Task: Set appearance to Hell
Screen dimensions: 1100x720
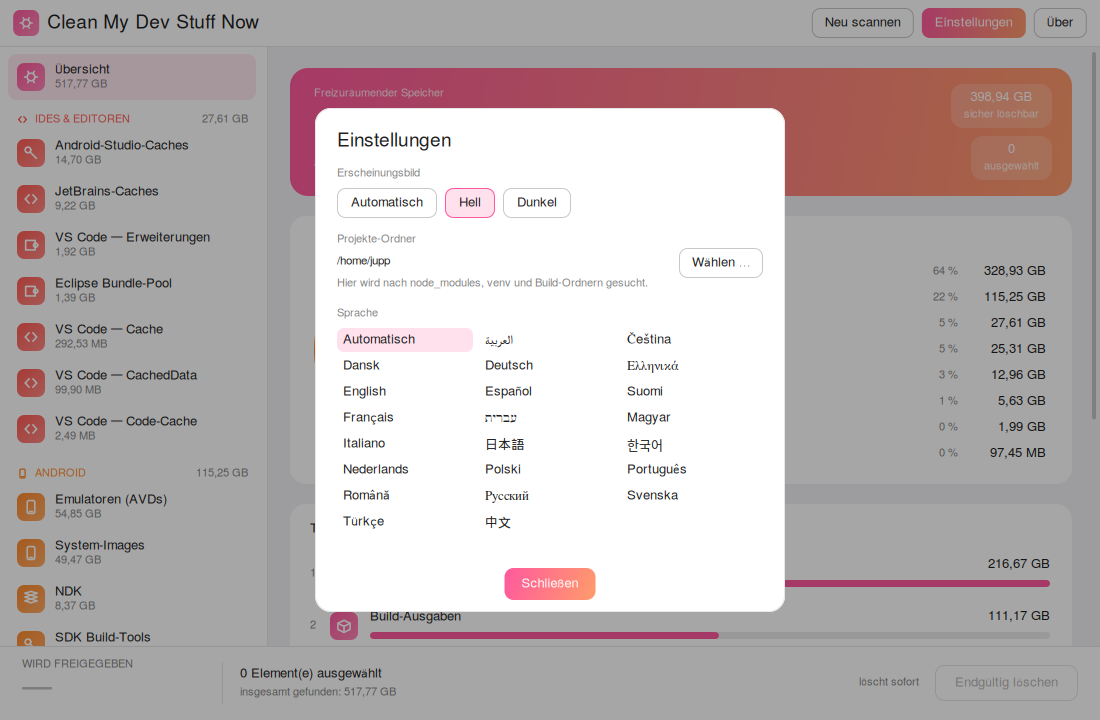Action: tap(469, 203)
